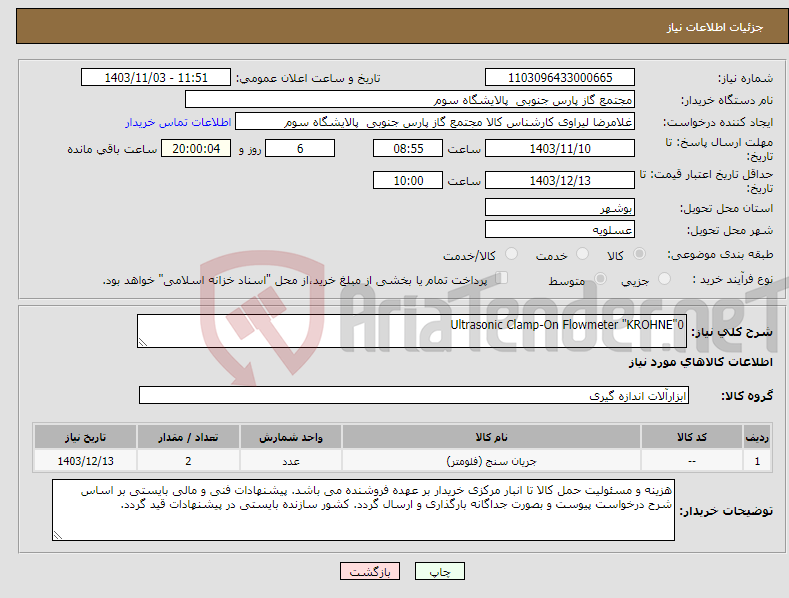Open the اطلاعات تماس خریدار link
The height and width of the screenshot is (598, 789).
(178, 122)
